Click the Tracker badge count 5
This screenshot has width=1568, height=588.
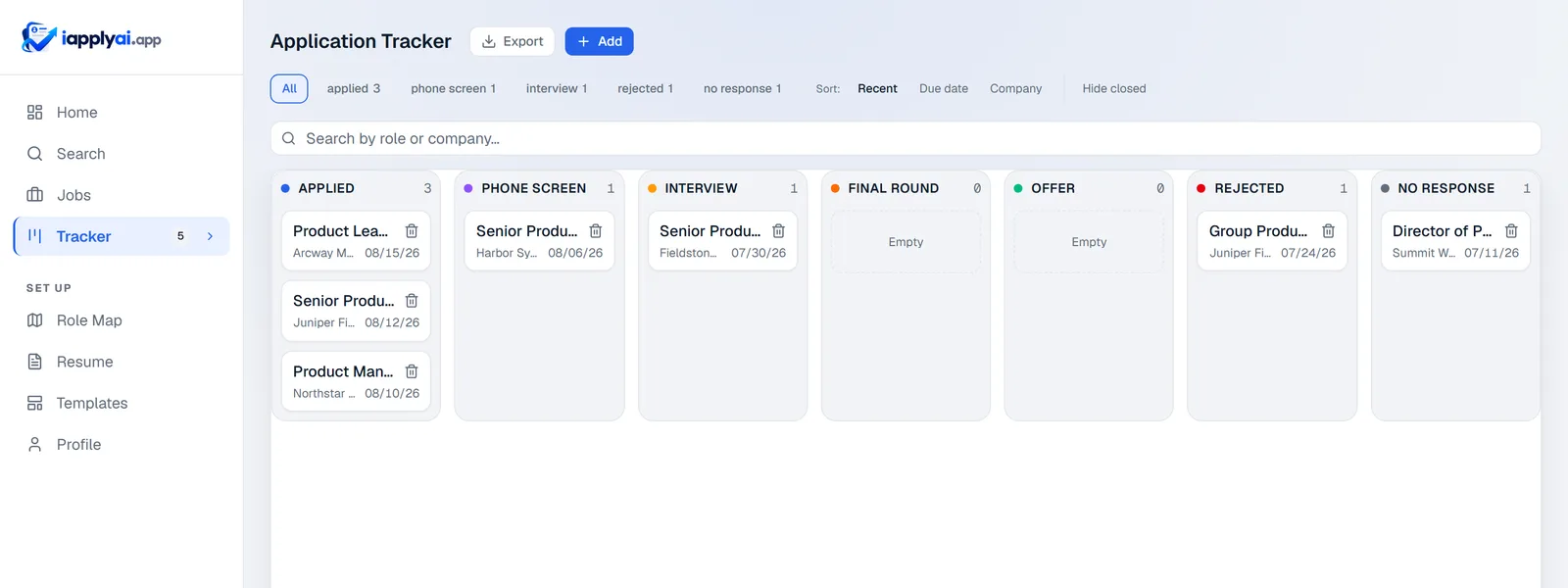point(180,236)
